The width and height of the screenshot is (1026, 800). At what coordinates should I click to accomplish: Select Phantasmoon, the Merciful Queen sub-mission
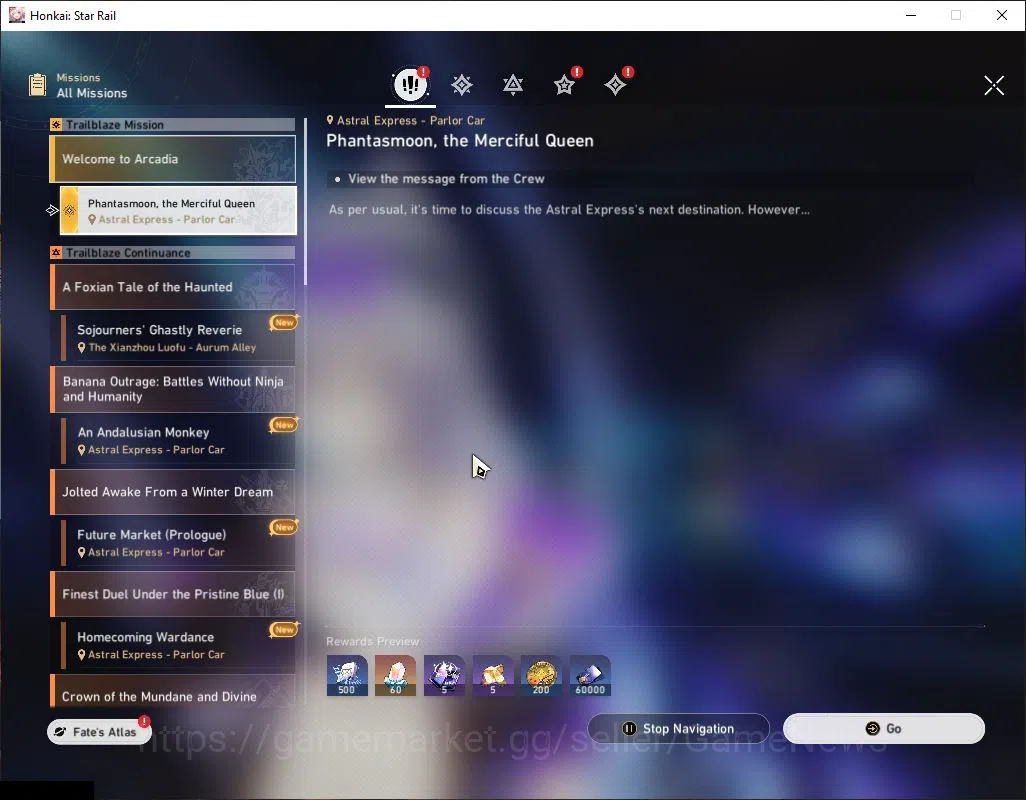(178, 211)
